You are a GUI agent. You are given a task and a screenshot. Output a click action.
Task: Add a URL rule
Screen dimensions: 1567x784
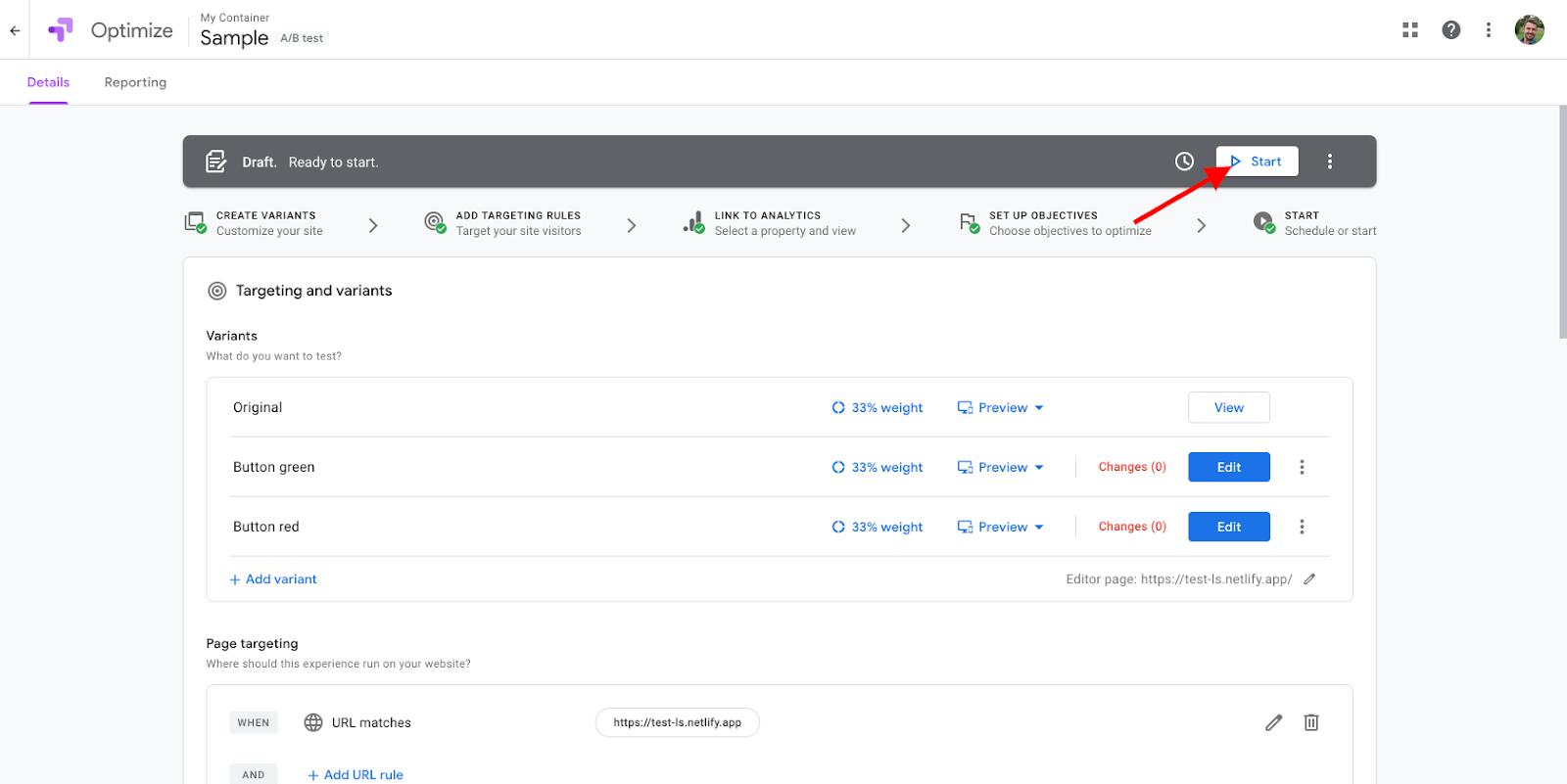(x=356, y=775)
